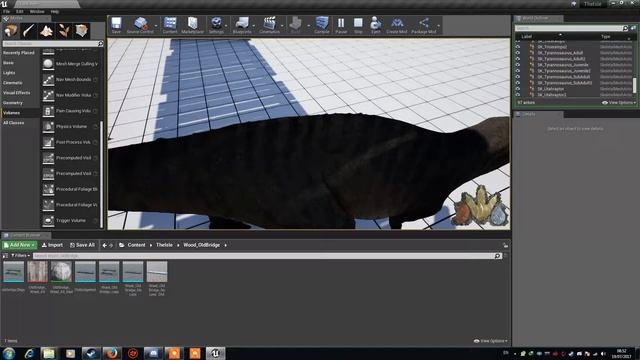Click the Create Mod toolbar icon

point(396,25)
